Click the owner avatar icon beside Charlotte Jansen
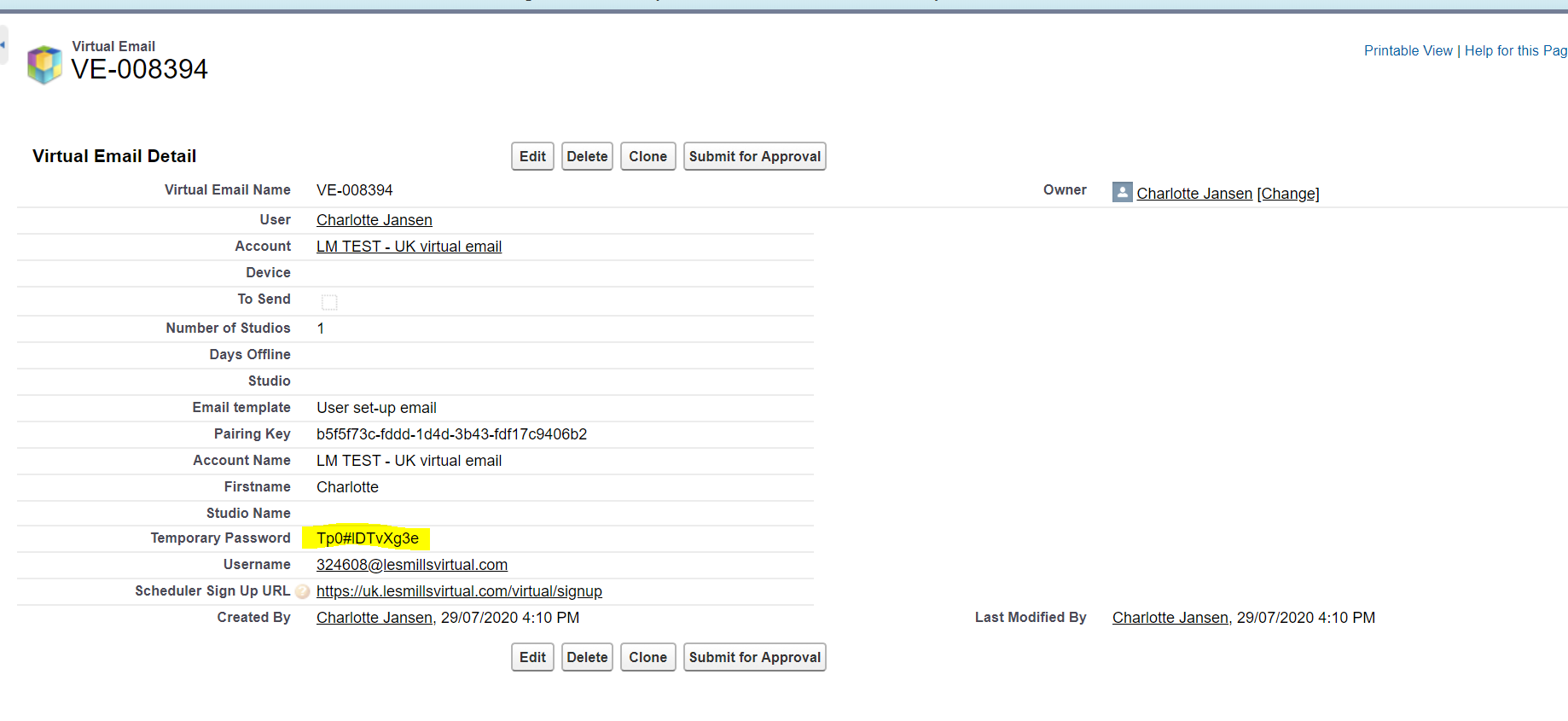The width and height of the screenshot is (1568, 721). [1122, 192]
